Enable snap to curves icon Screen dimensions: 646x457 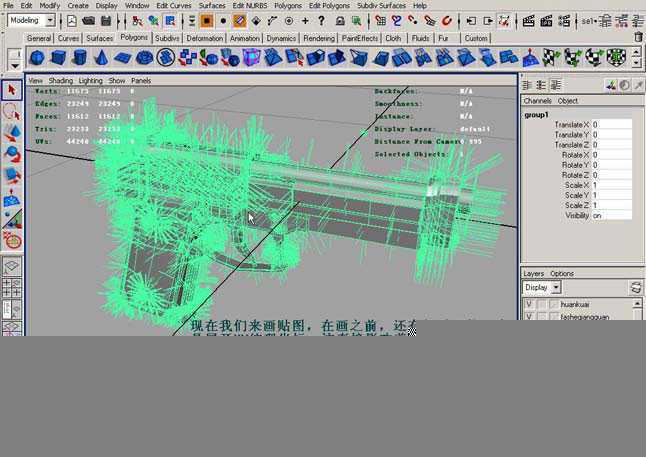[397, 21]
